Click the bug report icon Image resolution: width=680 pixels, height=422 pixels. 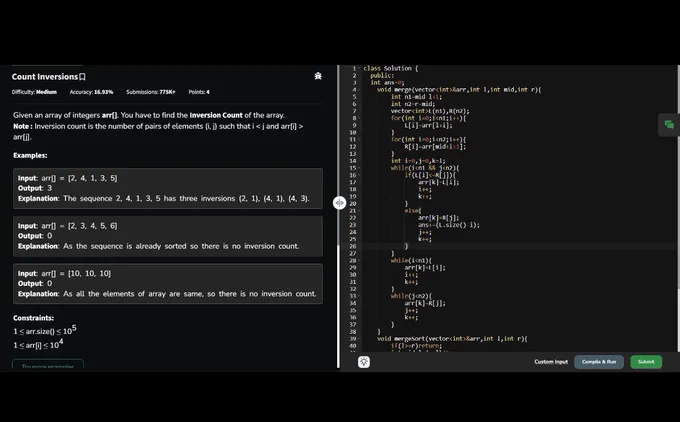[318, 76]
